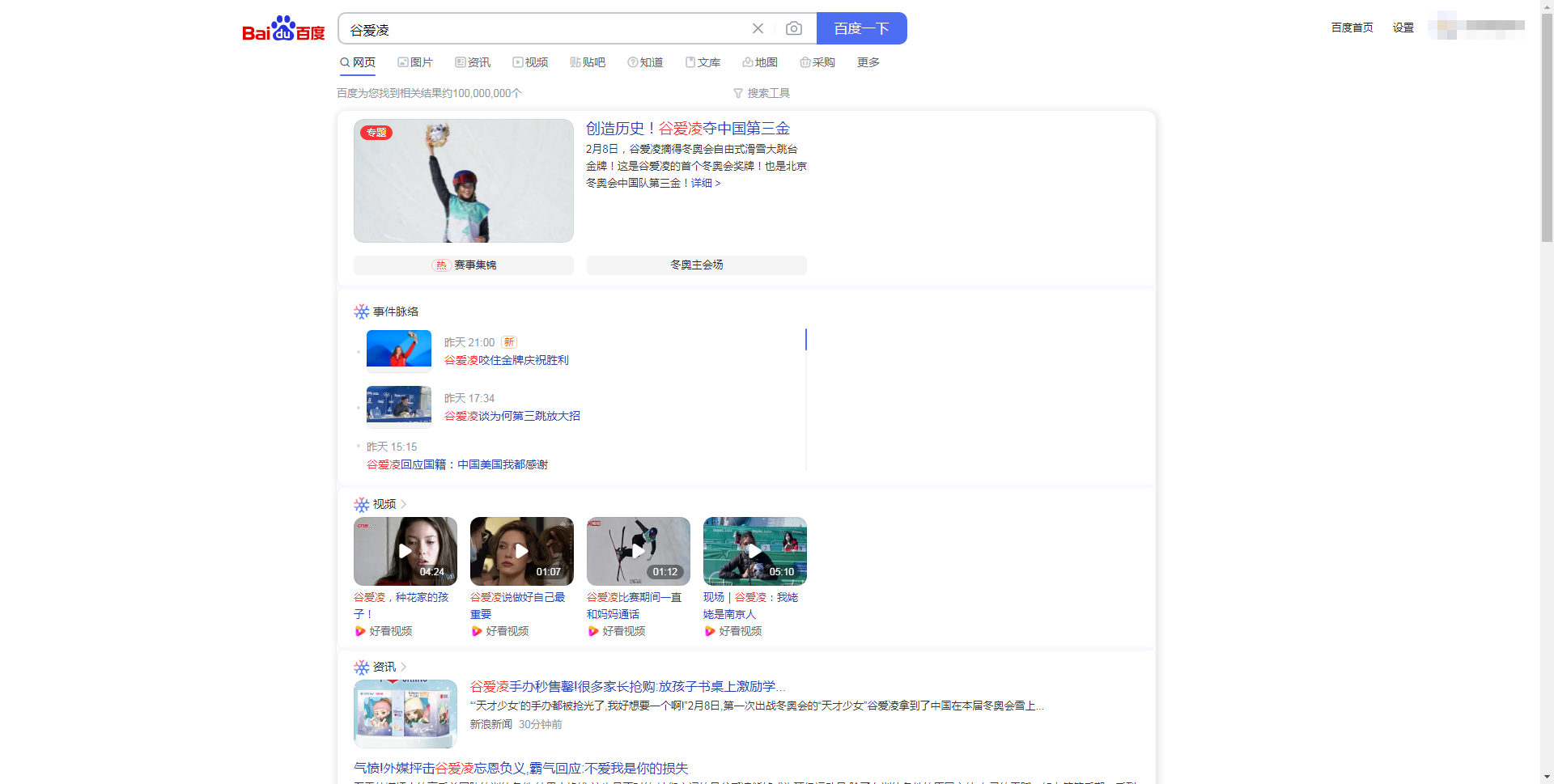Viewport: 1554px width, 784px height.
Task: Expand the 视频 section via its chevron
Action: [x=405, y=504]
